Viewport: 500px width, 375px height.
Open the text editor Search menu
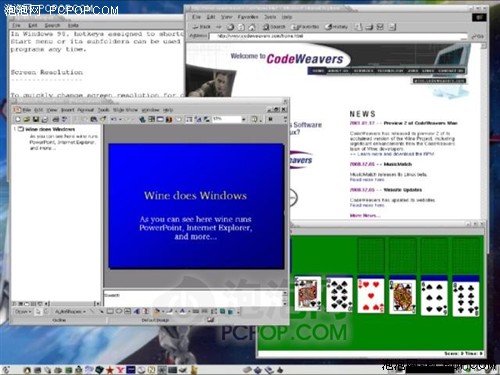(x=52, y=25)
